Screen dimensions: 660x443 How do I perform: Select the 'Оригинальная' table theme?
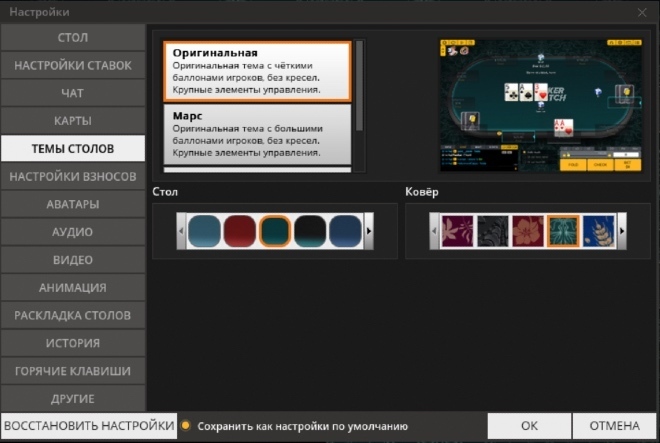click(257, 71)
